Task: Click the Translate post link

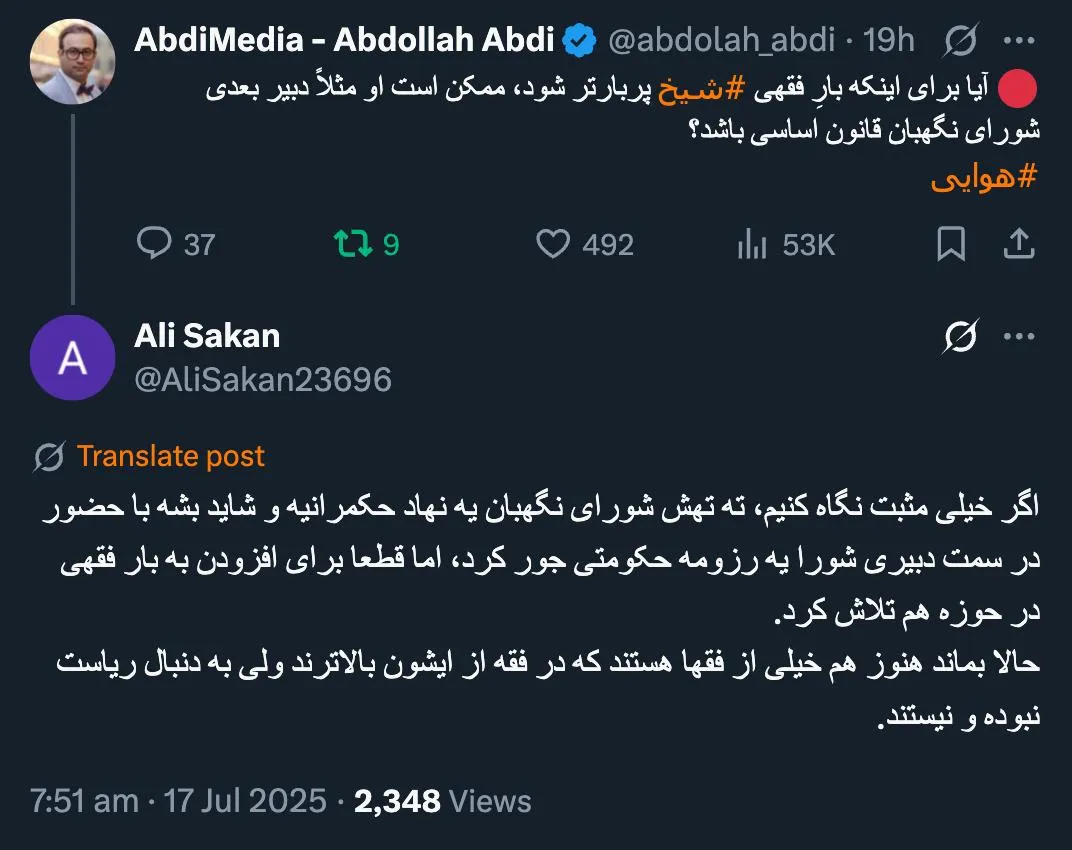Action: (x=169, y=456)
